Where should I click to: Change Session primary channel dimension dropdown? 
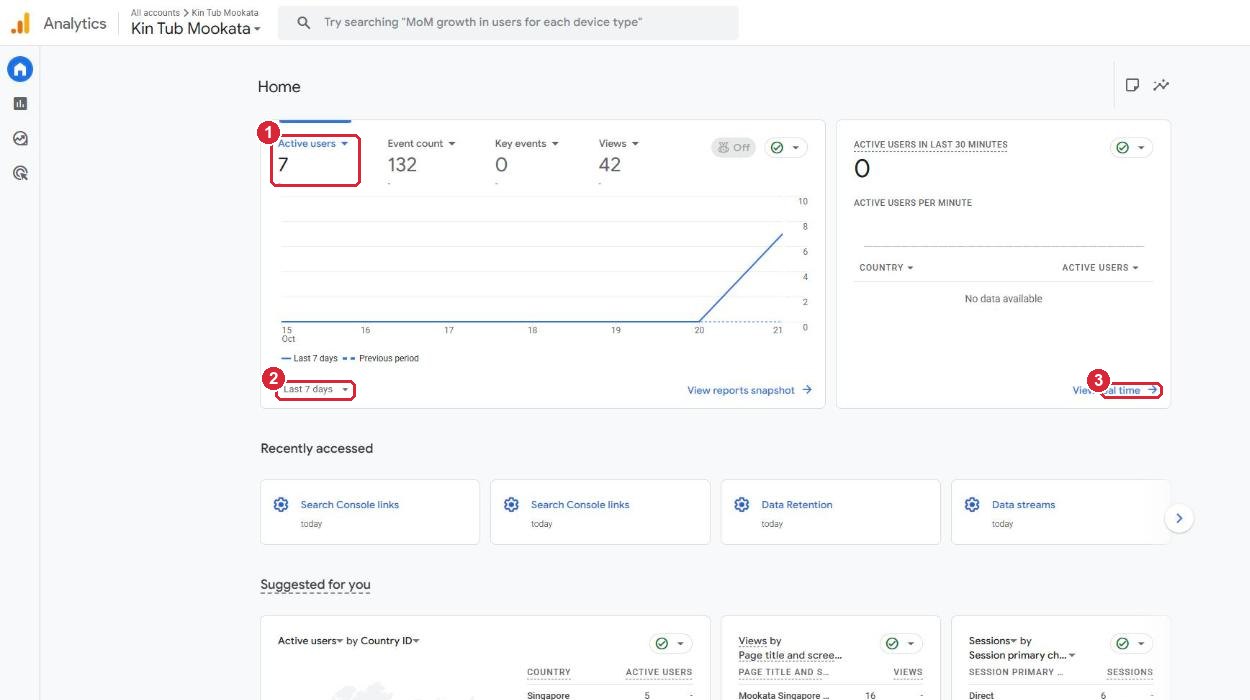[x=1022, y=655]
